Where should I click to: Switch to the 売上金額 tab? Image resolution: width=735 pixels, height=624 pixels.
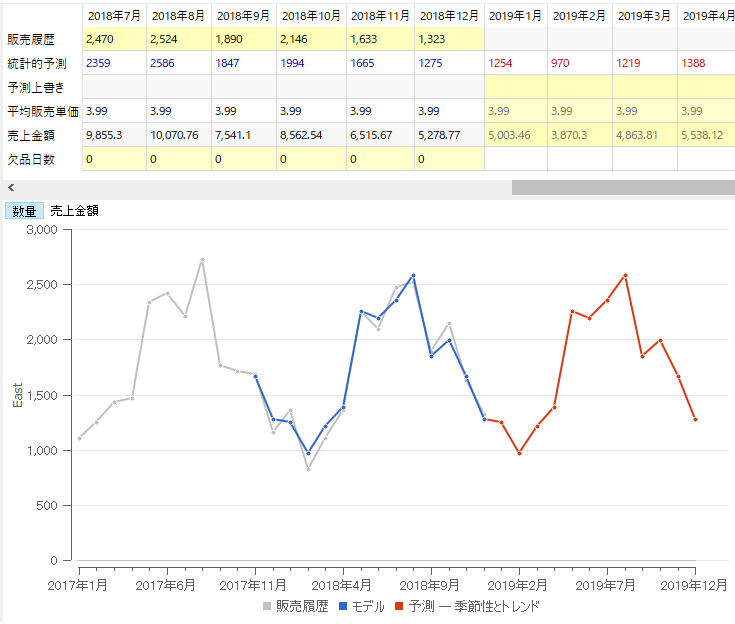tap(75, 211)
